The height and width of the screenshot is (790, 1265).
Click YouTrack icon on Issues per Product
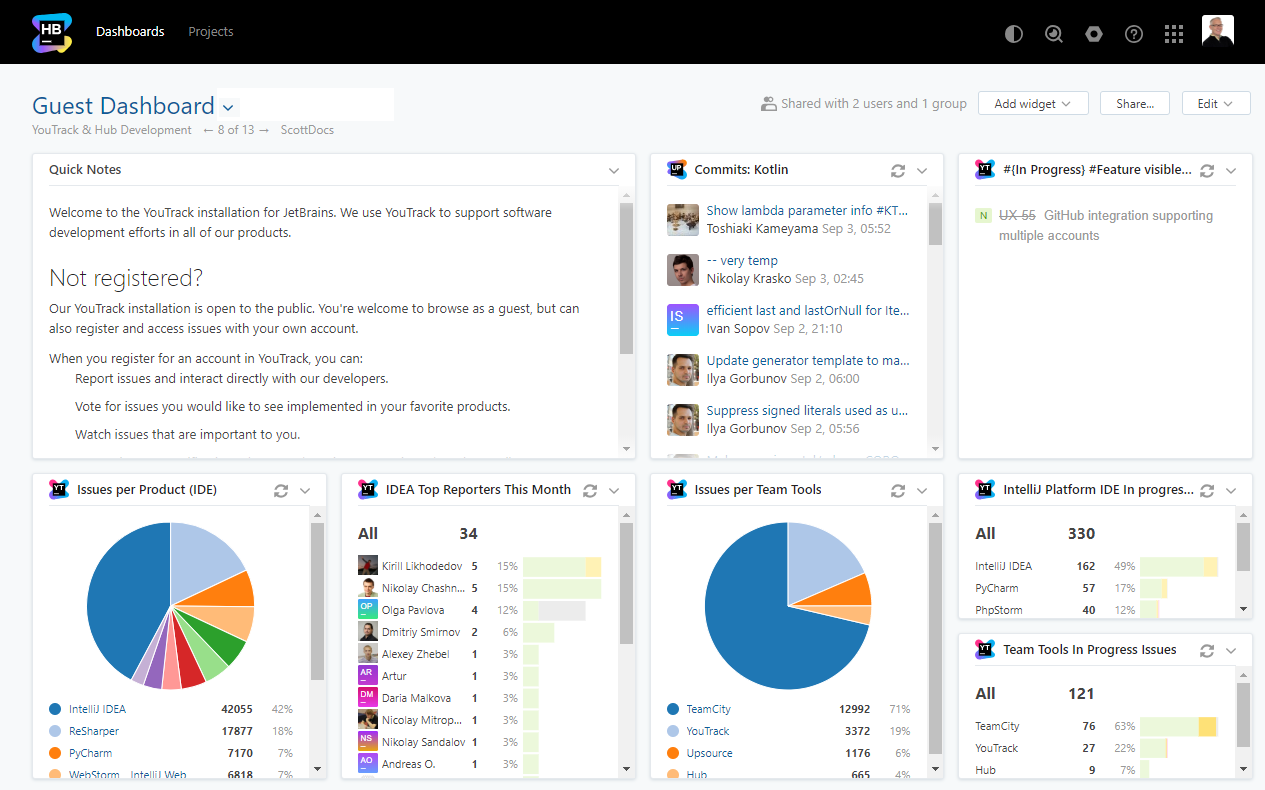click(x=59, y=489)
